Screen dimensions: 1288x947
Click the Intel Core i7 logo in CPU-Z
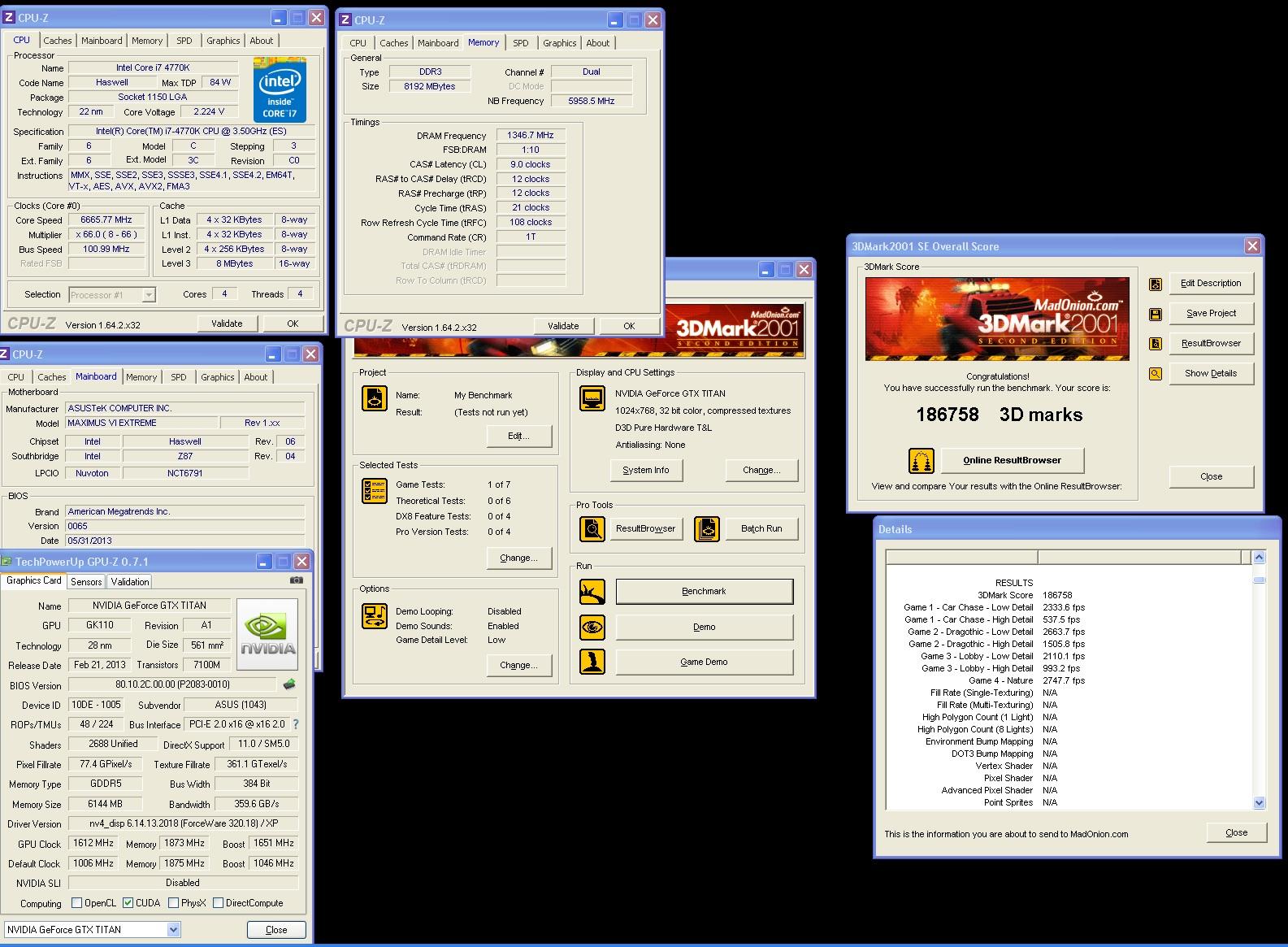point(280,89)
